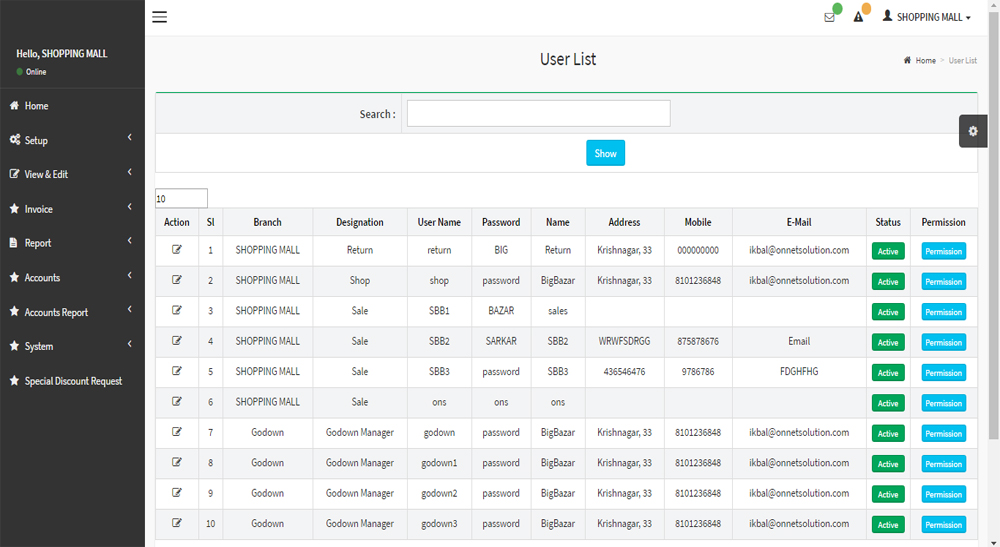Image resolution: width=1000 pixels, height=547 pixels.
Task: Click the E-Mail column header
Action: 798,222
